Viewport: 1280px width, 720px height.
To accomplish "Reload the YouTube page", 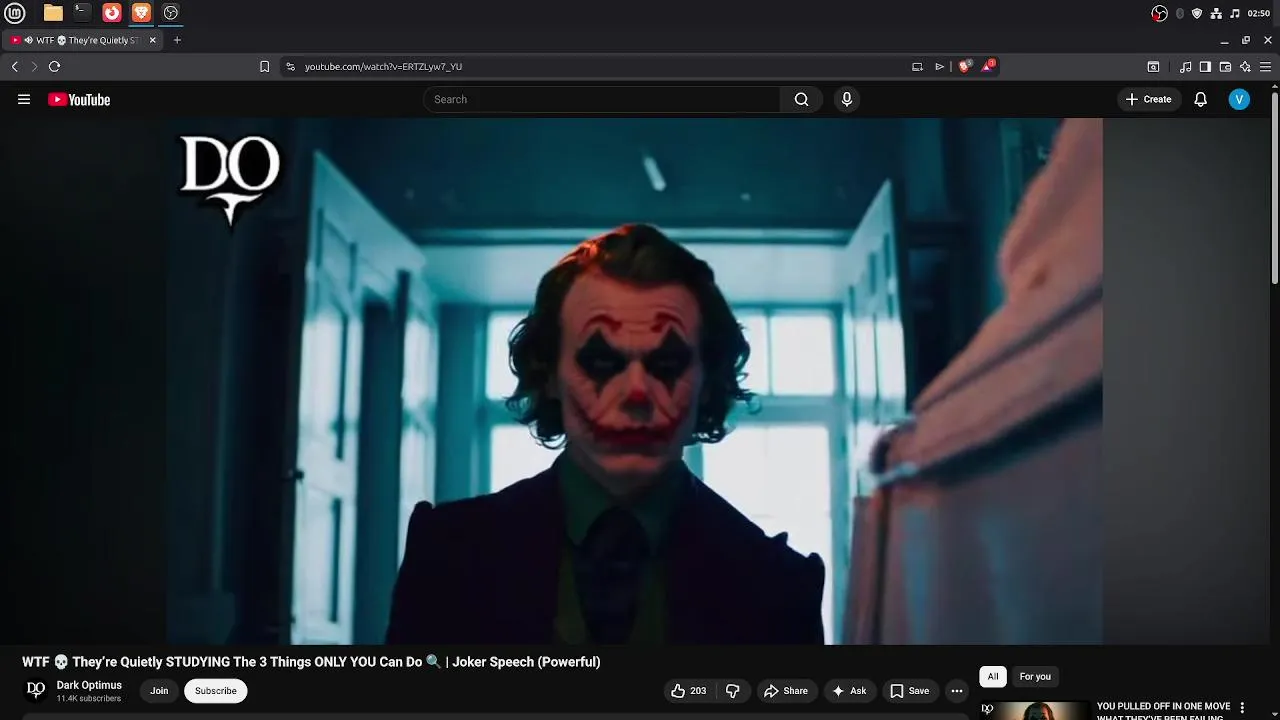I will point(54,66).
